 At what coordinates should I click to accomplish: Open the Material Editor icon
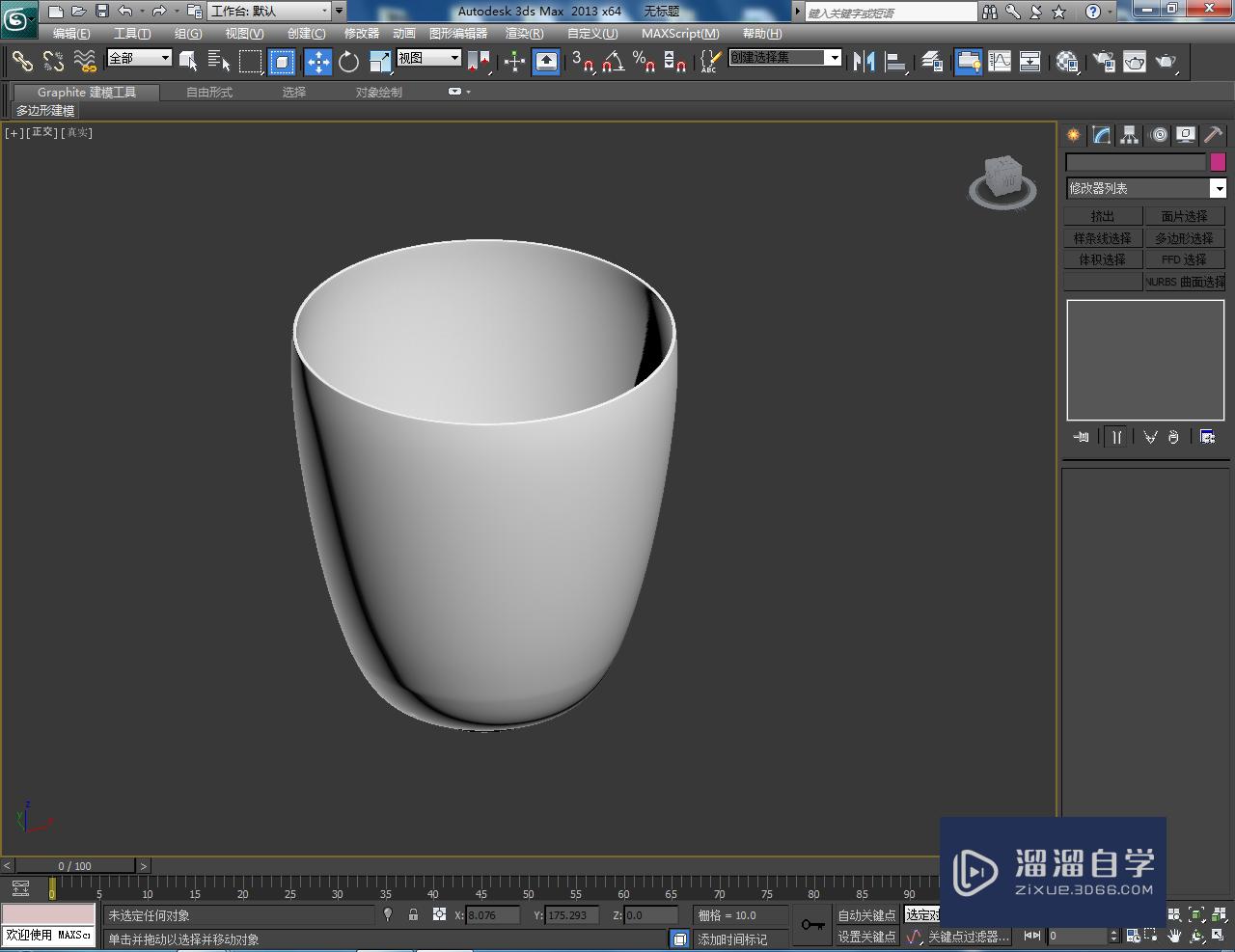point(1066,61)
